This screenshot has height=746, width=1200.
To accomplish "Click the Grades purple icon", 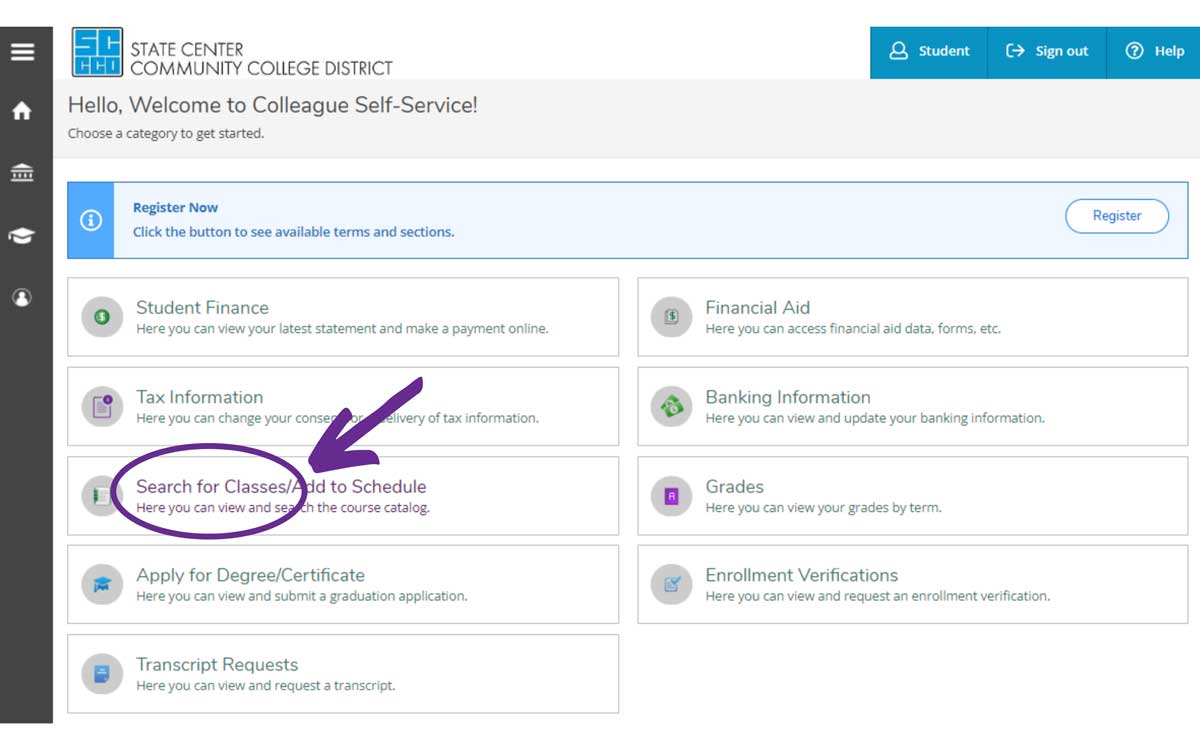I will (671, 496).
